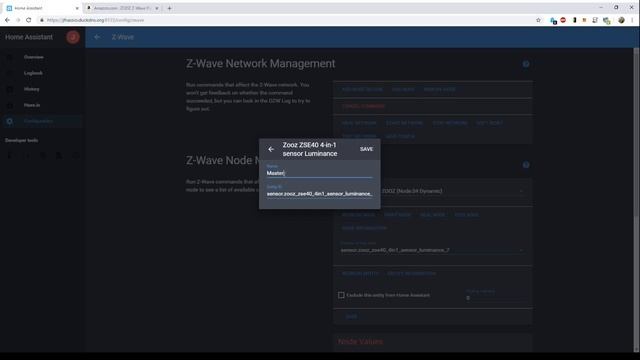Viewport: 640px width, 360px height.
Task: Open History from the sidebar
Action: click(31, 89)
